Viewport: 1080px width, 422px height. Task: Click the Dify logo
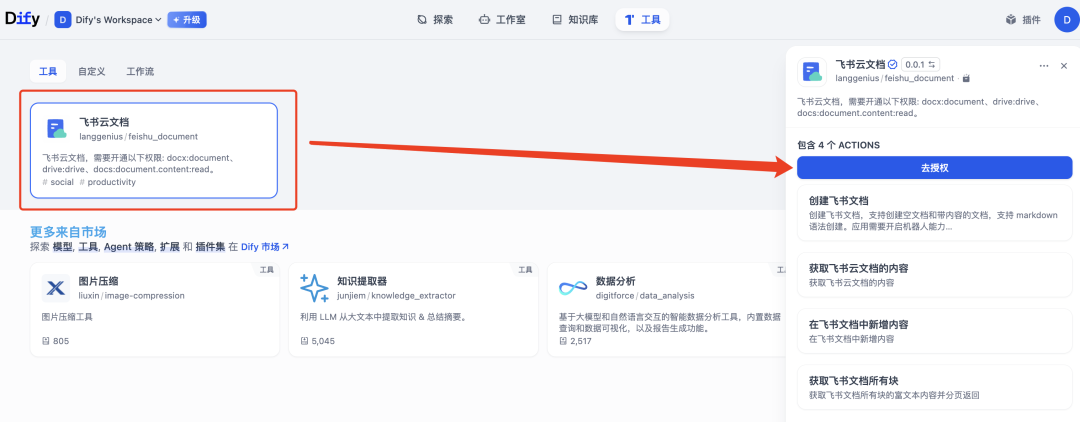click(x=22, y=19)
